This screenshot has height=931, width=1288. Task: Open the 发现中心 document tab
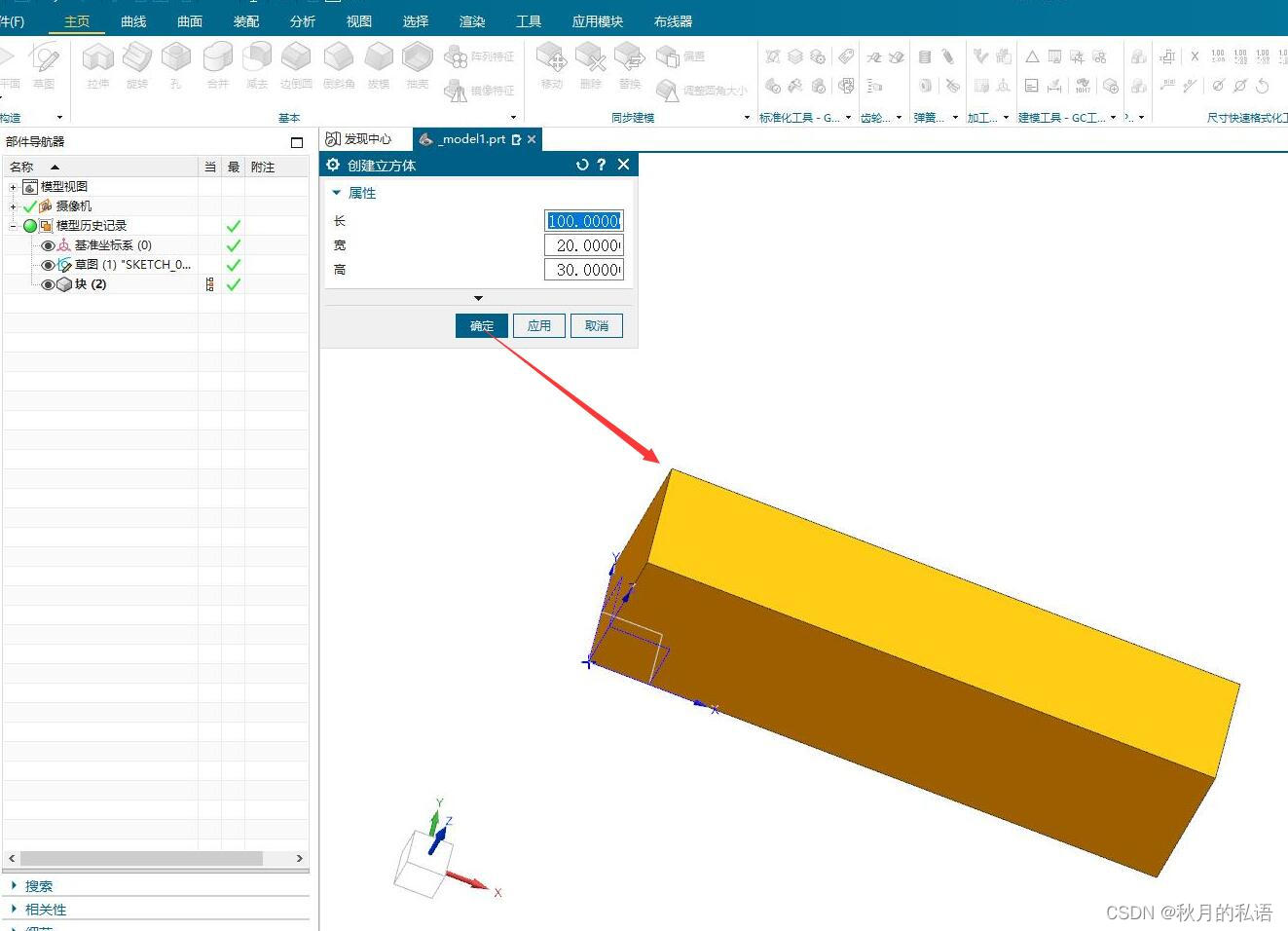[358, 139]
